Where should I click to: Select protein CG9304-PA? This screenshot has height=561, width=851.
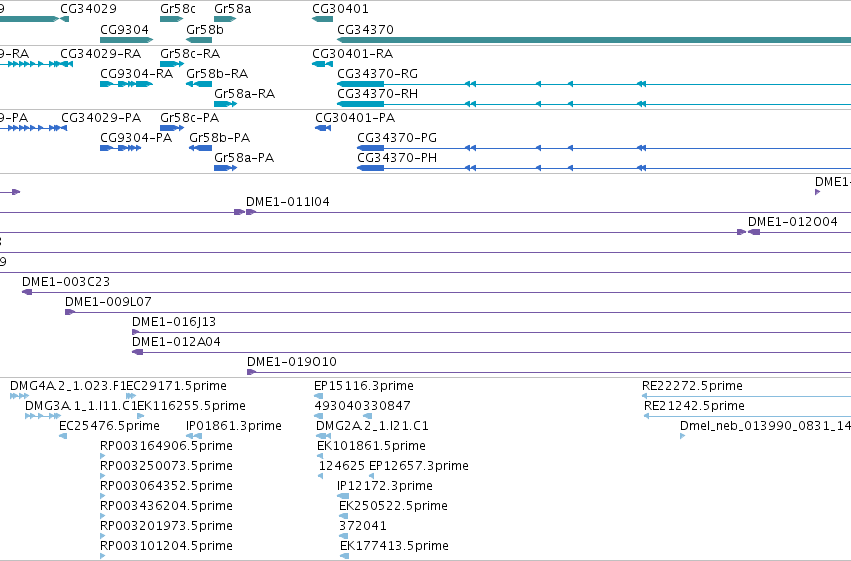(136, 138)
